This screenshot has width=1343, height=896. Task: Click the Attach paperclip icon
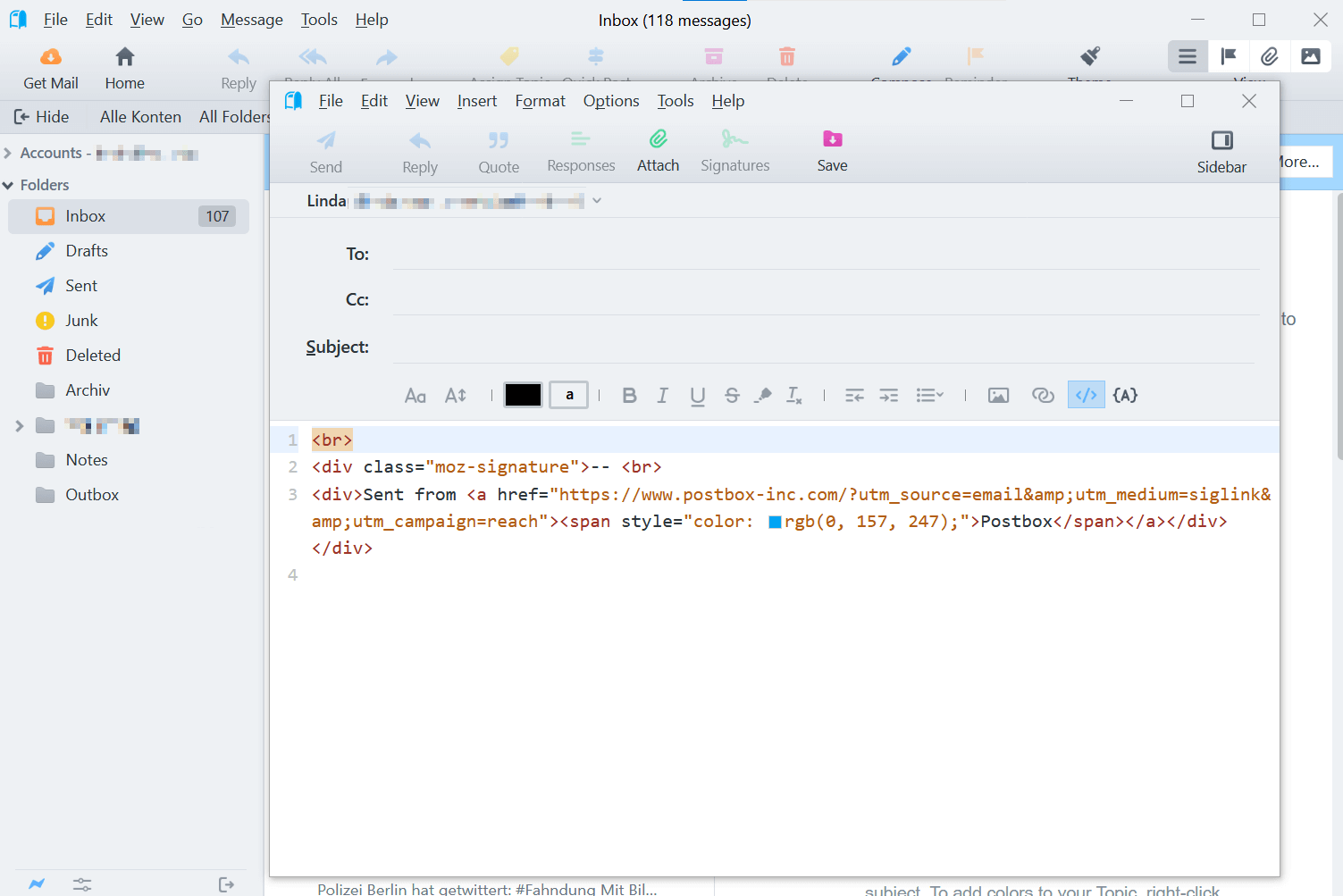point(658,140)
